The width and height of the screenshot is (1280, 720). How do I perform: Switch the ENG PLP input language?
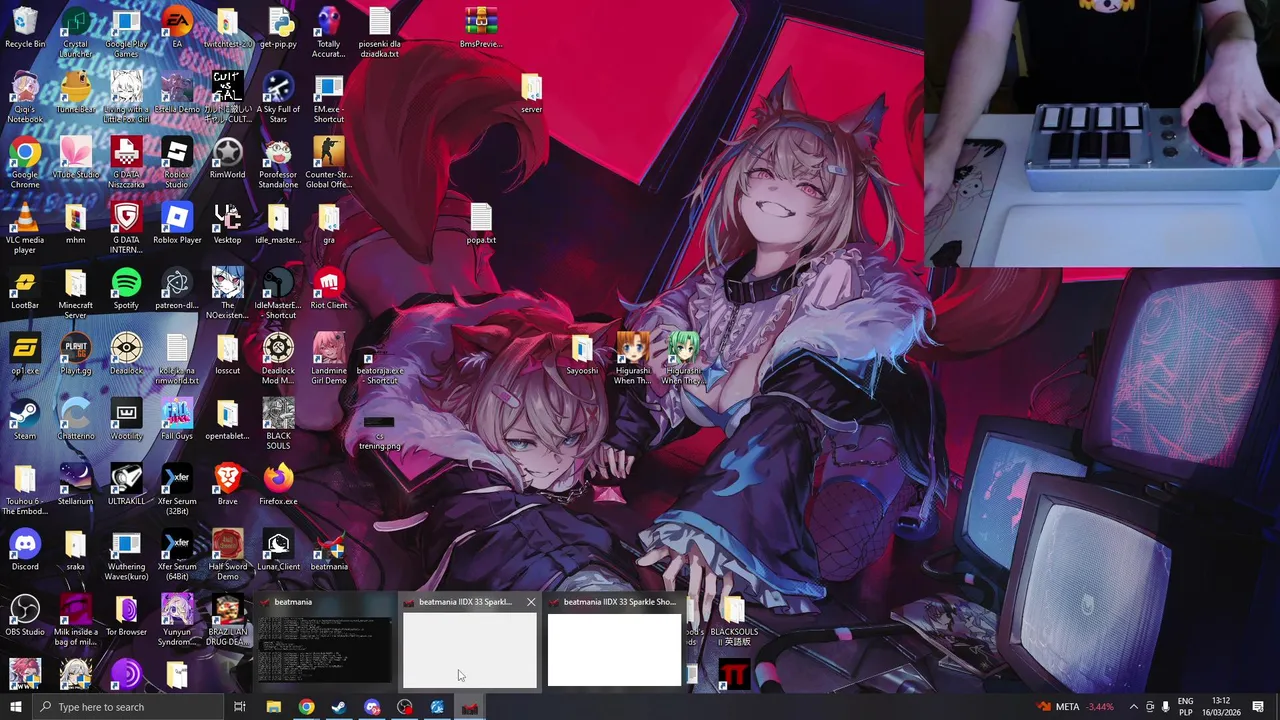click(1185, 707)
